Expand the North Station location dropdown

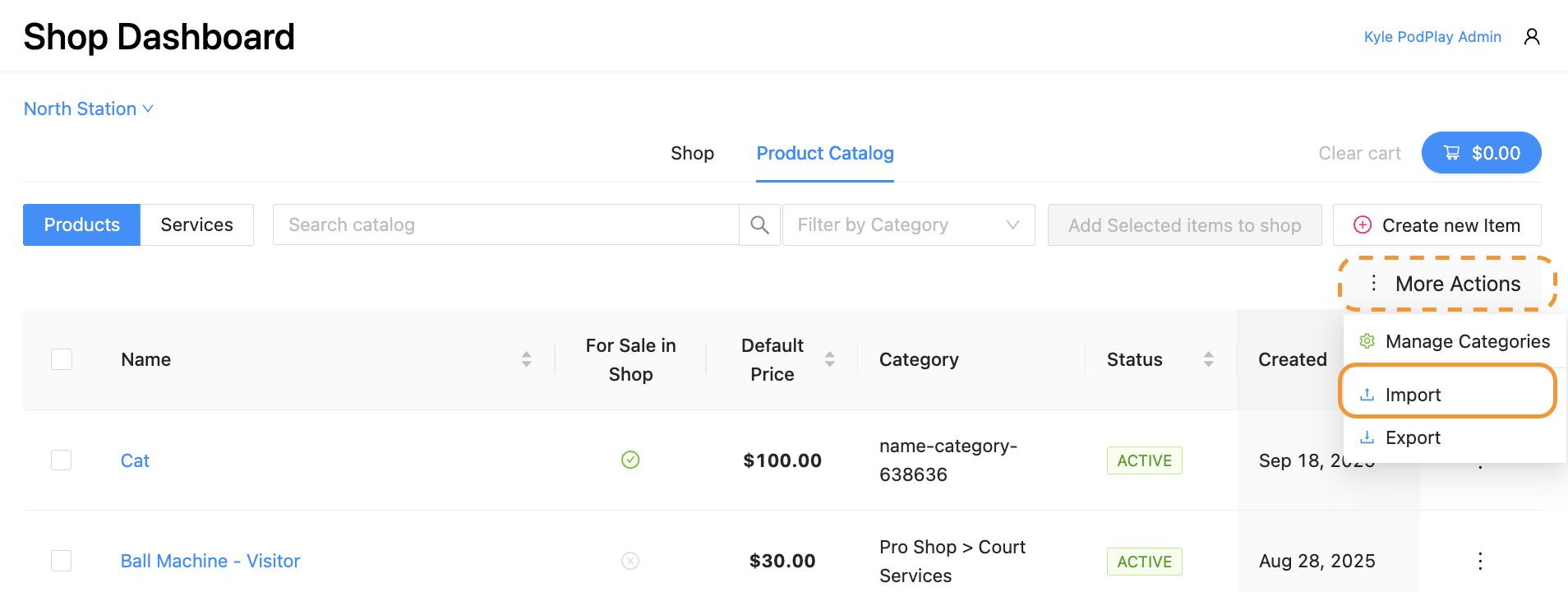[x=89, y=109]
